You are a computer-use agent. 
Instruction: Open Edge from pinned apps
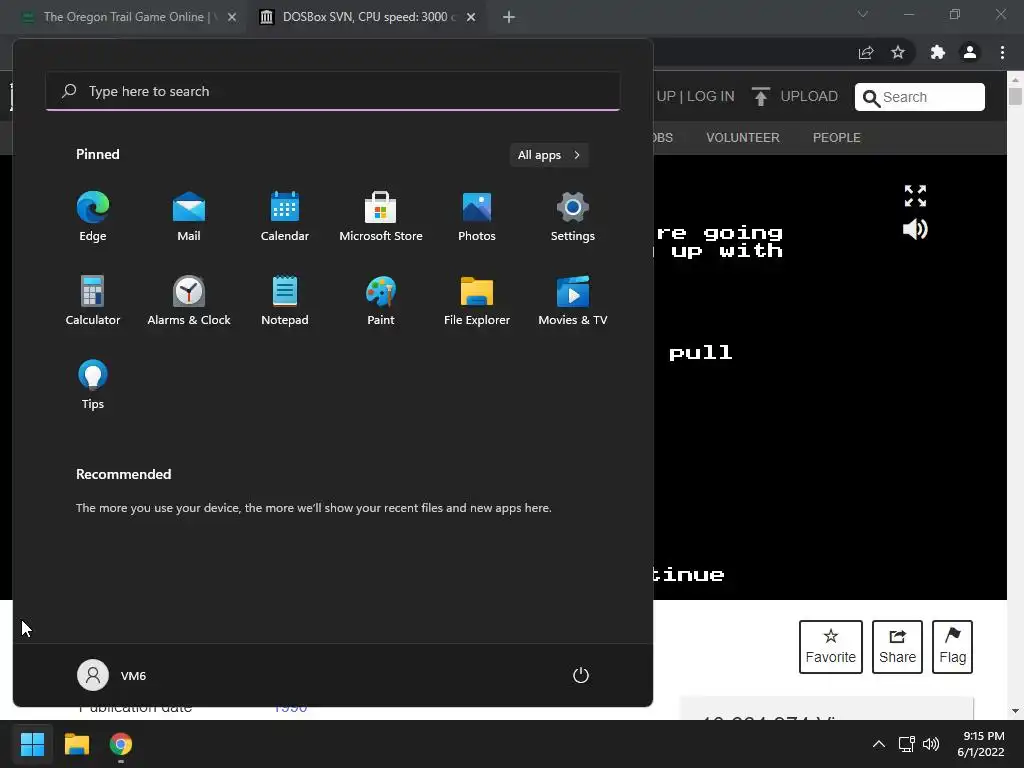tap(93, 217)
